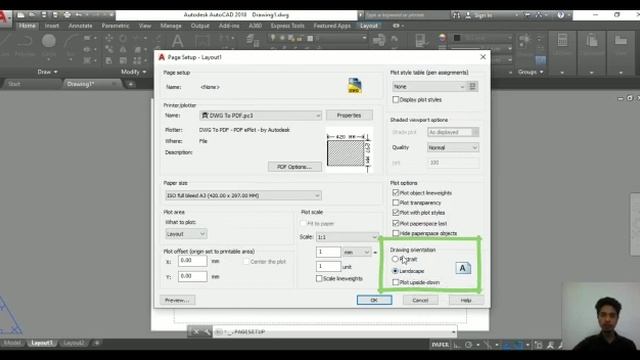640x360 pixels.
Task: Click the command line input showing PAGESETUP
Action: coord(335,332)
